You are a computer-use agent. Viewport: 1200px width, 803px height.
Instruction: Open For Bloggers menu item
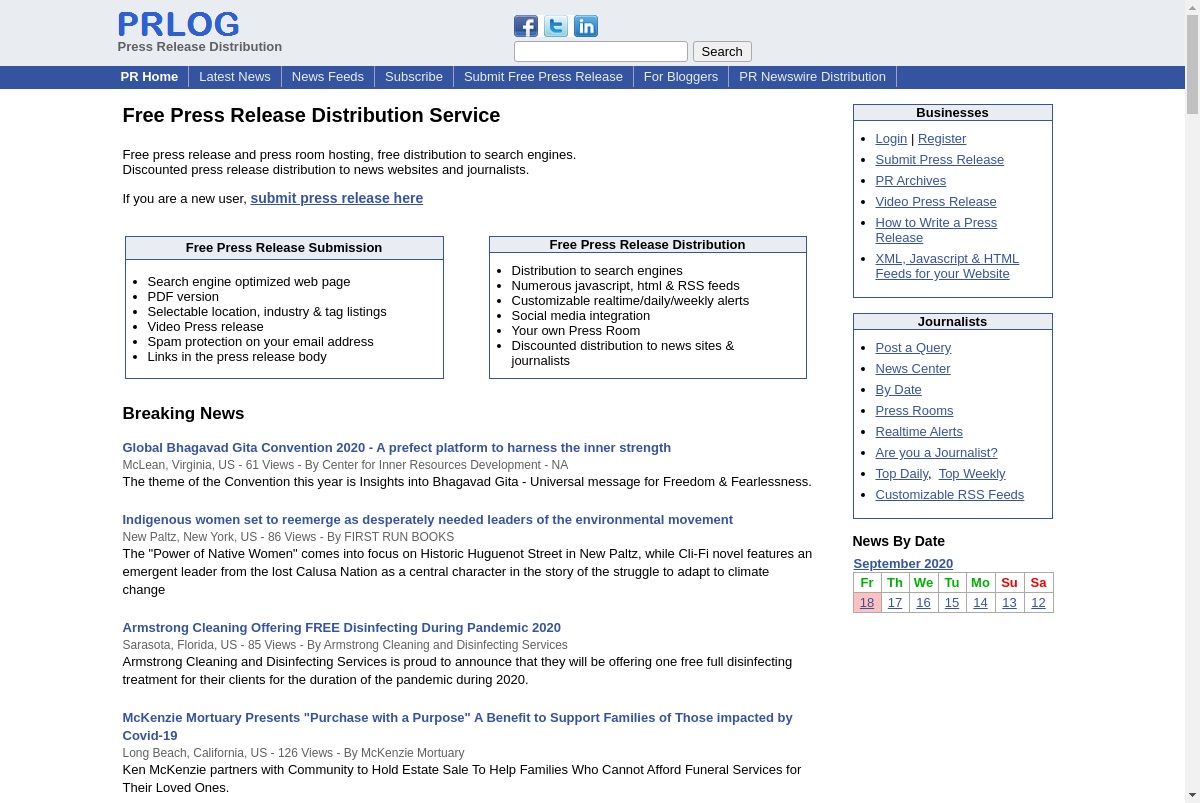point(681,77)
